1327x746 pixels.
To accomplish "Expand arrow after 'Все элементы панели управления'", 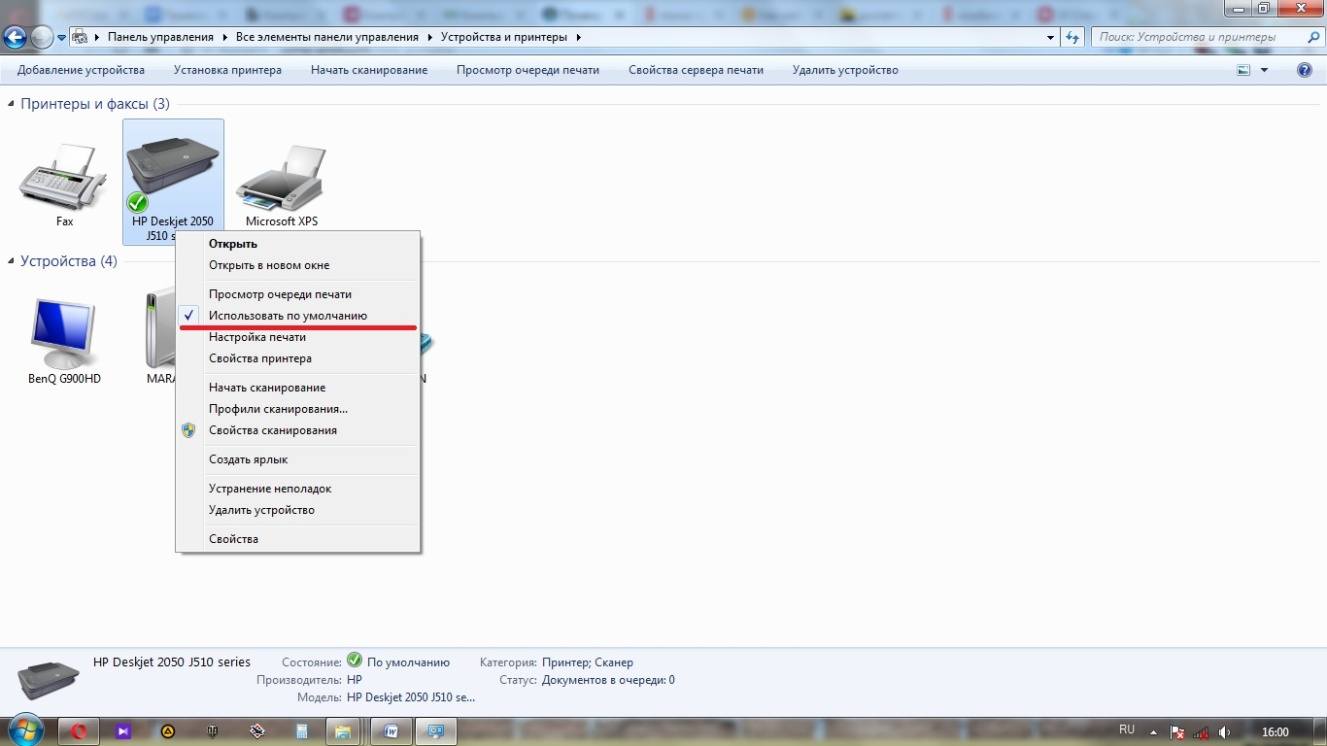I will point(430,37).
